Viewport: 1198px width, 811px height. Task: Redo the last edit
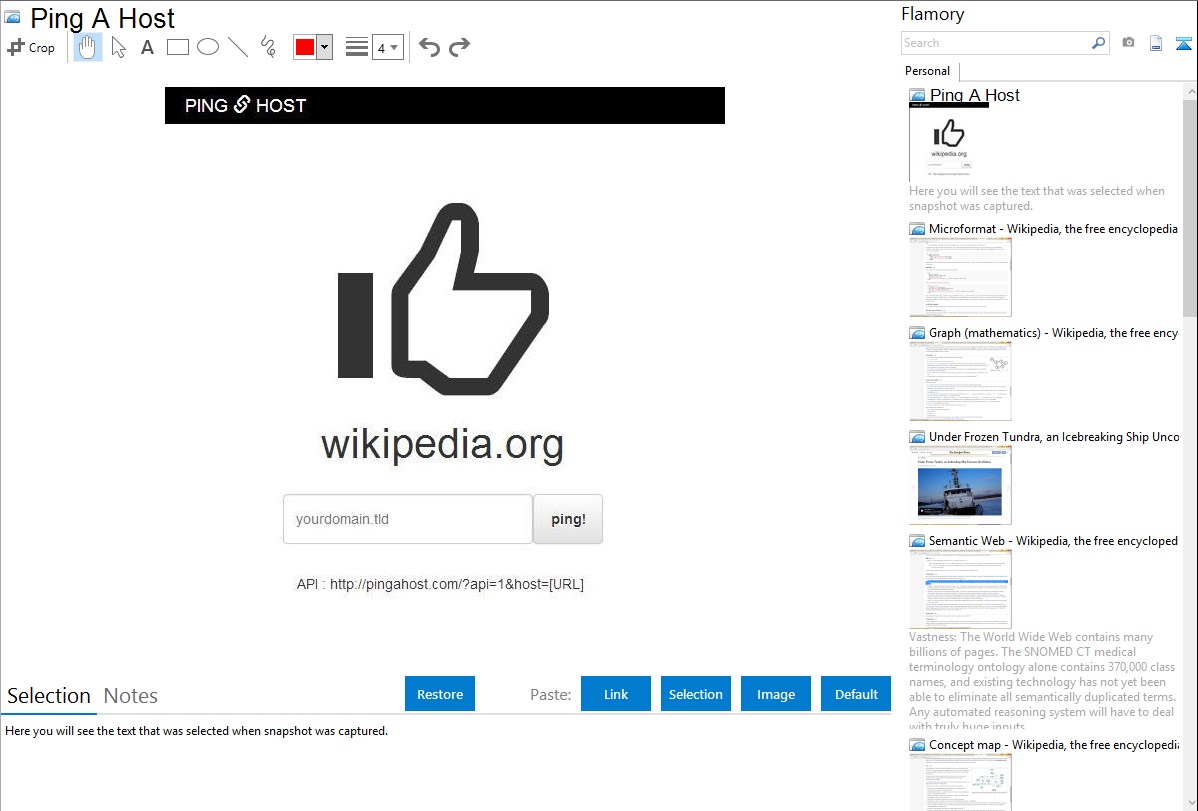[x=459, y=47]
